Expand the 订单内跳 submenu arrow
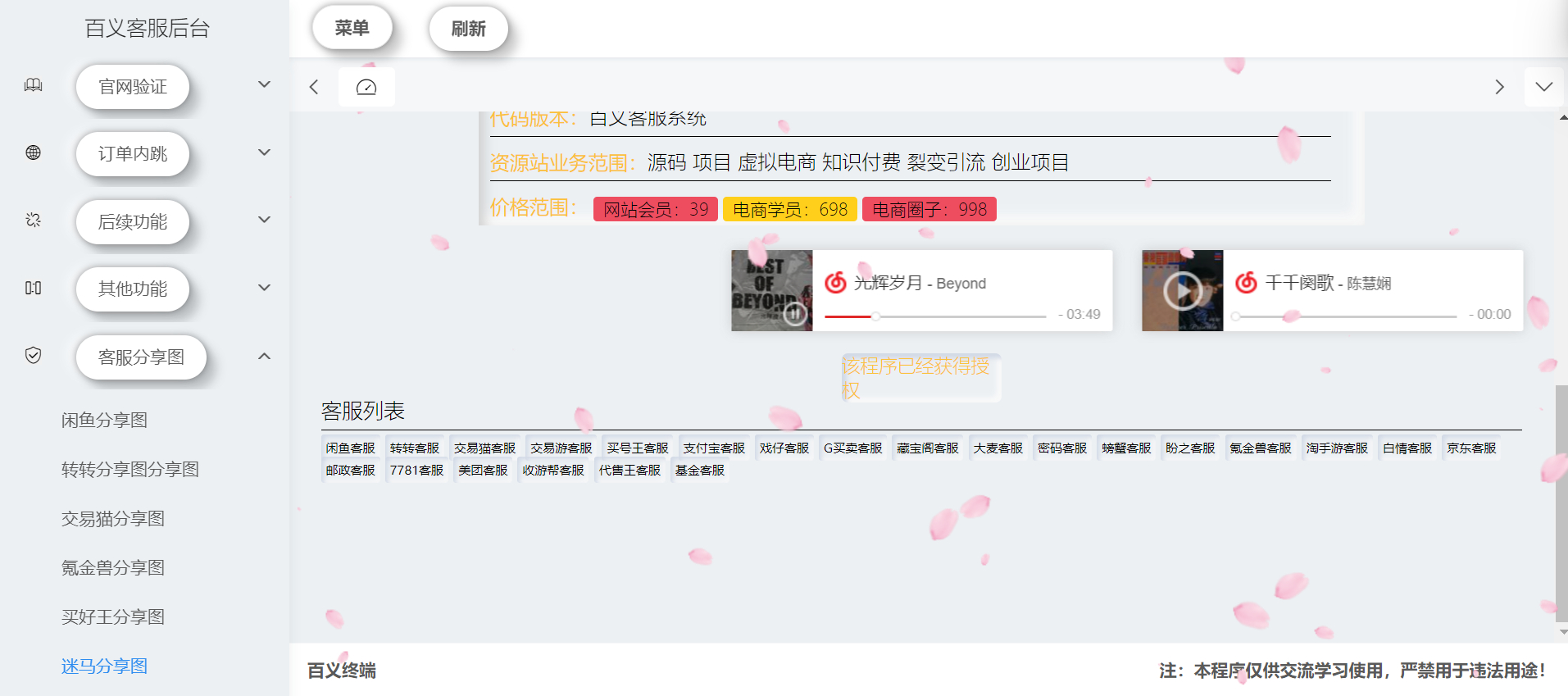1568x696 pixels. (264, 152)
